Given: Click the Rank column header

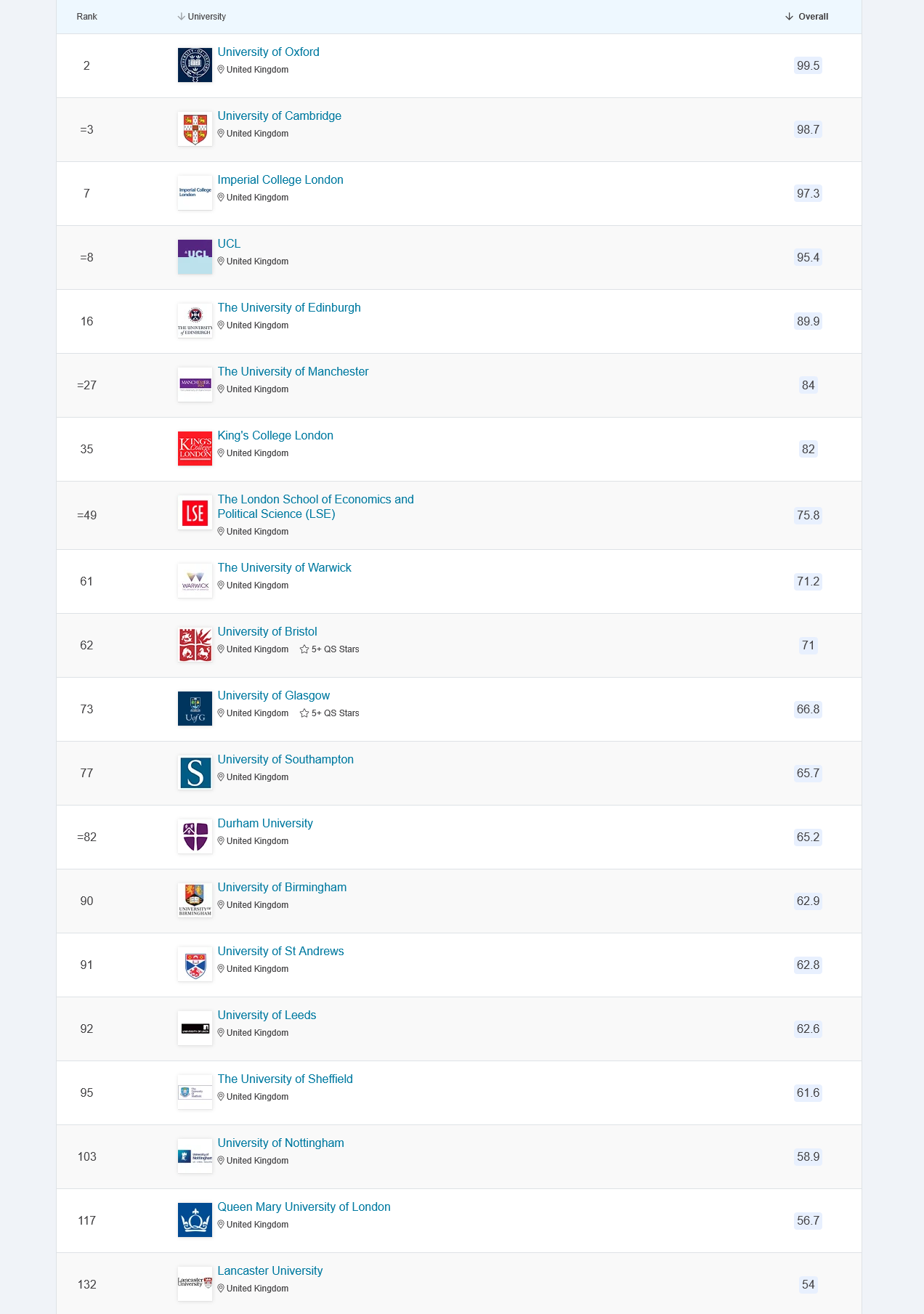Looking at the screenshot, I should click(86, 17).
